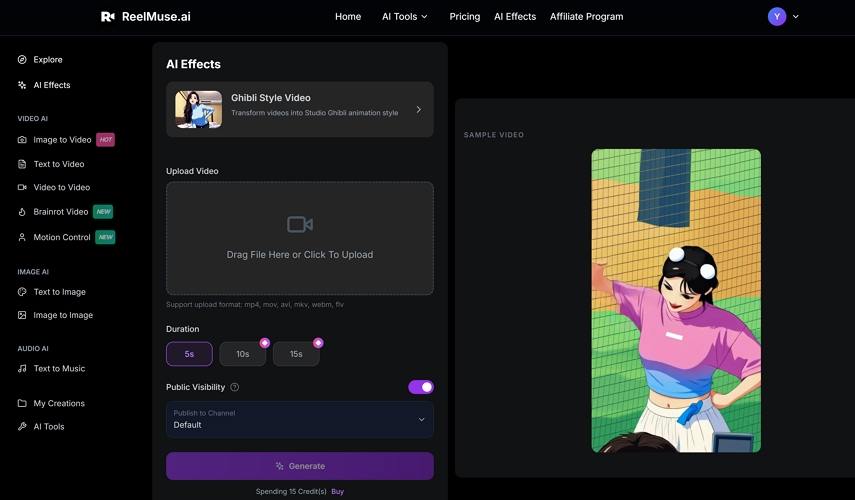Click the 'Ghibli Style Video' title text

[x=271, y=98]
